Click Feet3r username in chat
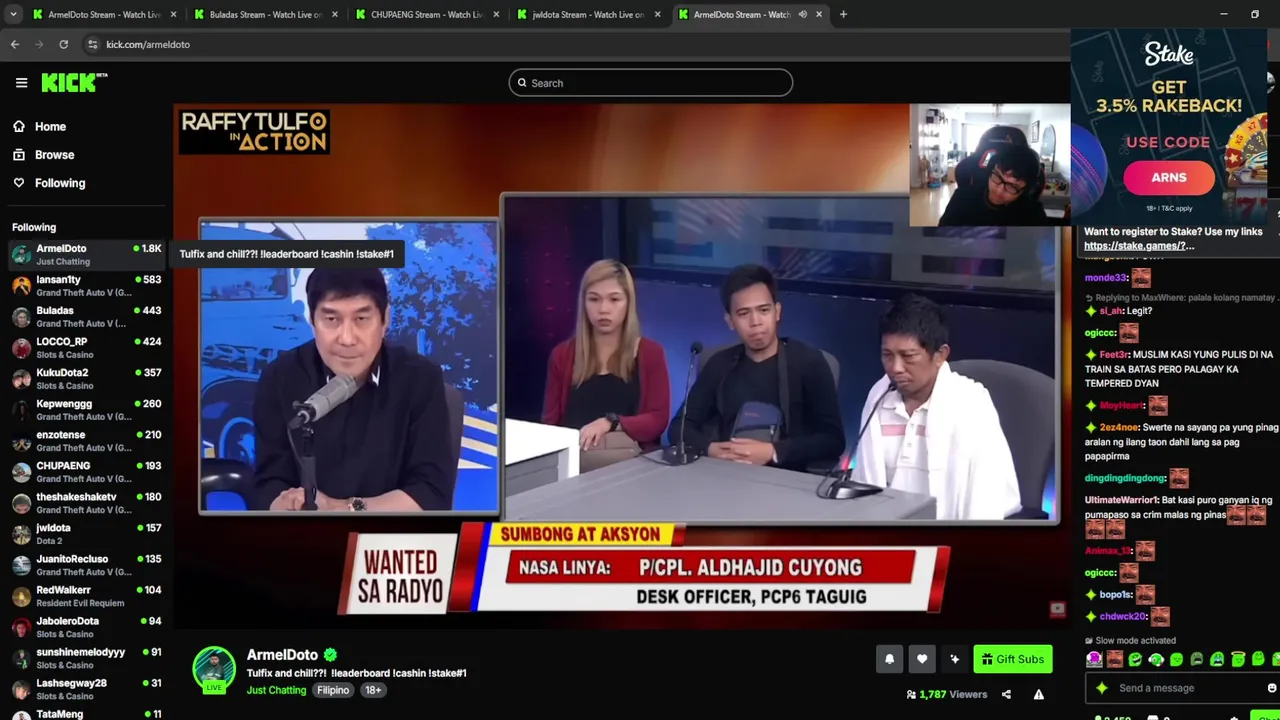This screenshot has width=1280, height=720. point(1114,355)
